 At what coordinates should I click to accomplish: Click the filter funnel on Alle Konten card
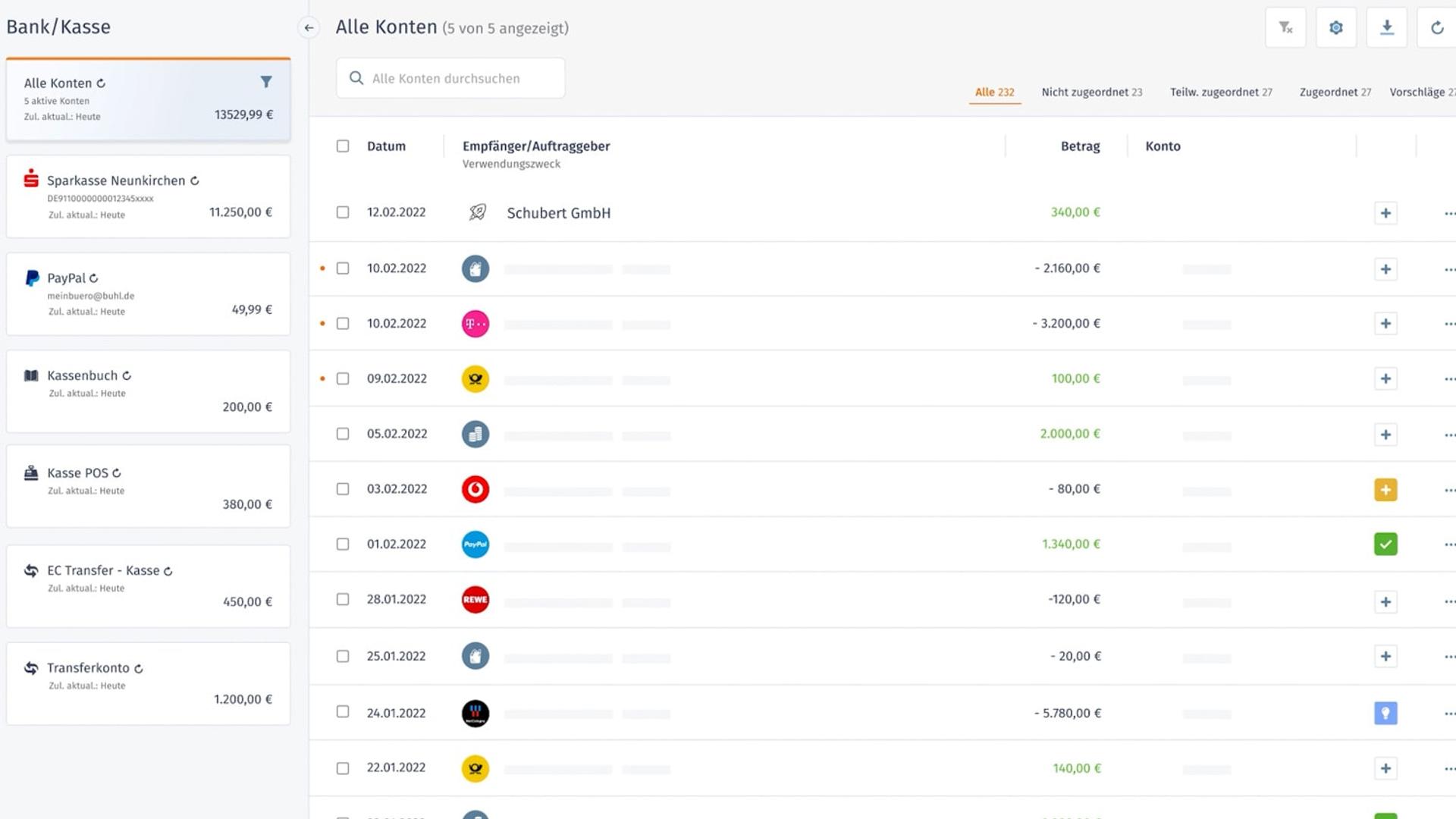click(x=266, y=82)
